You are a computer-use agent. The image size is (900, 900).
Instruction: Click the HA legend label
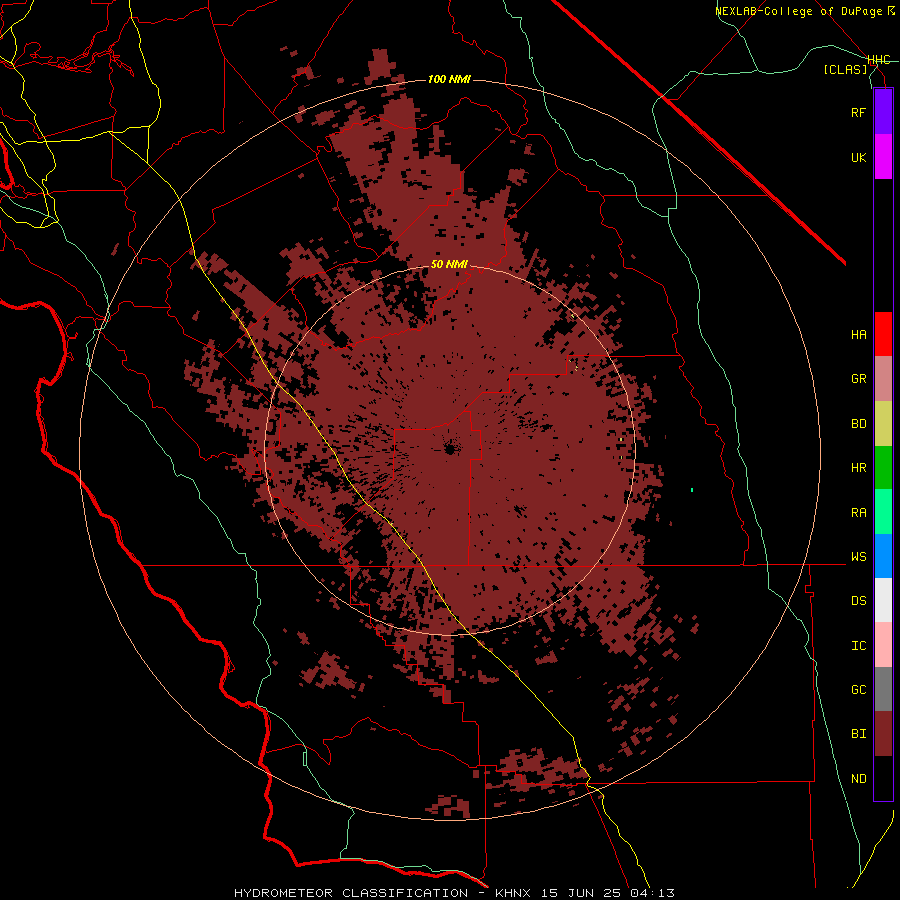[x=858, y=334]
